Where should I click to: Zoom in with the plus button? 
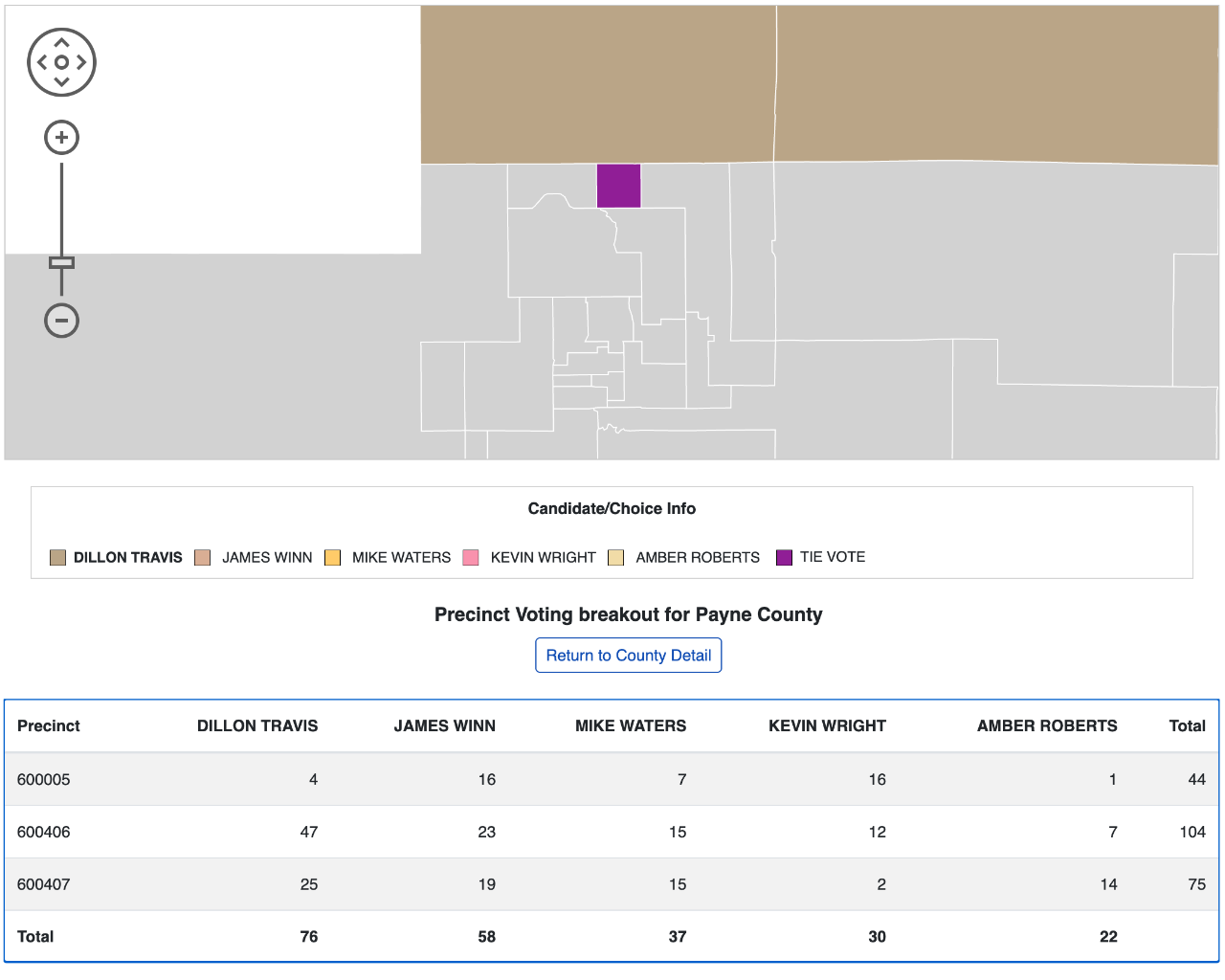[61, 138]
